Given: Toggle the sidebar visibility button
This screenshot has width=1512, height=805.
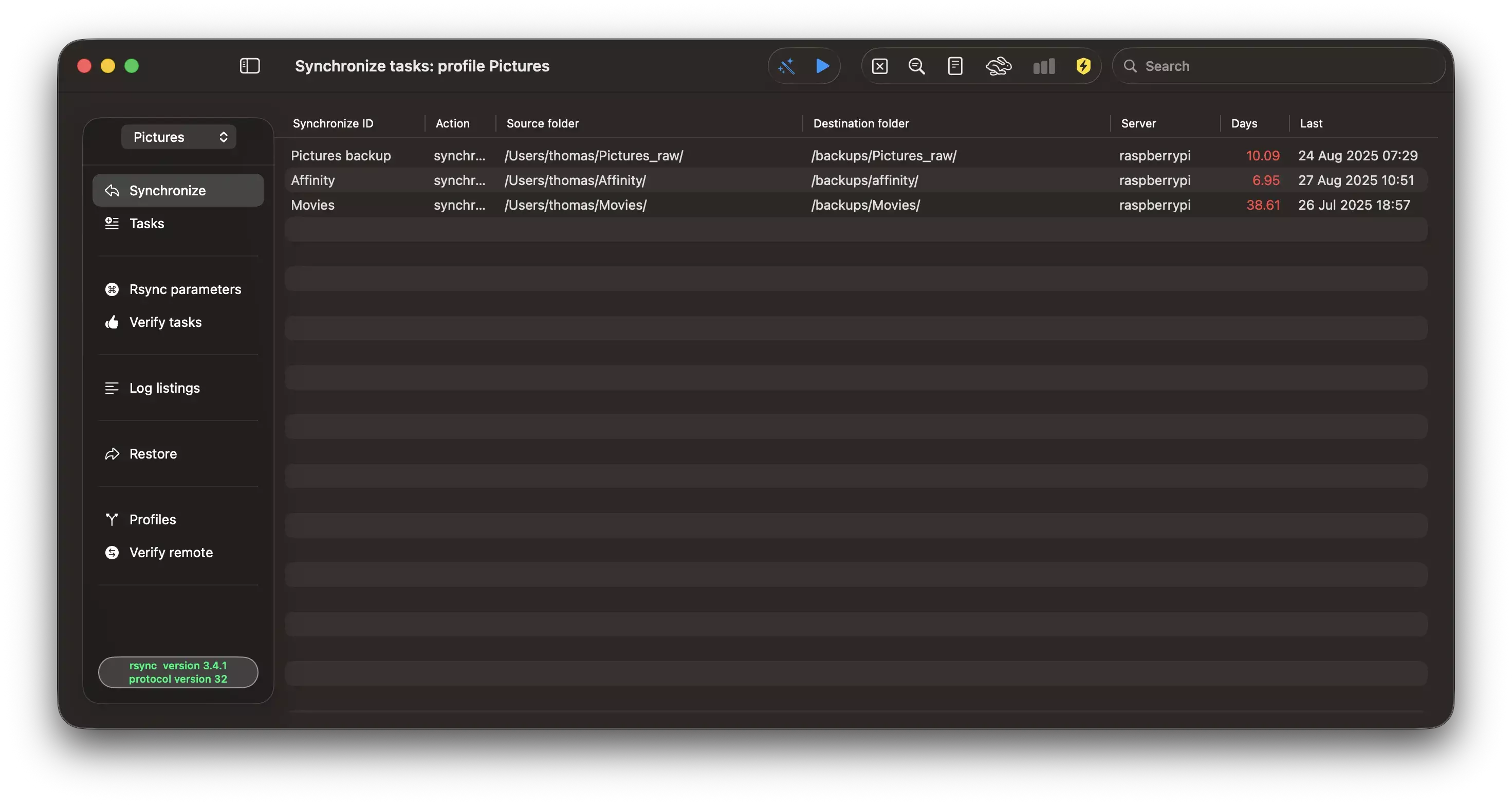Looking at the screenshot, I should [249, 66].
